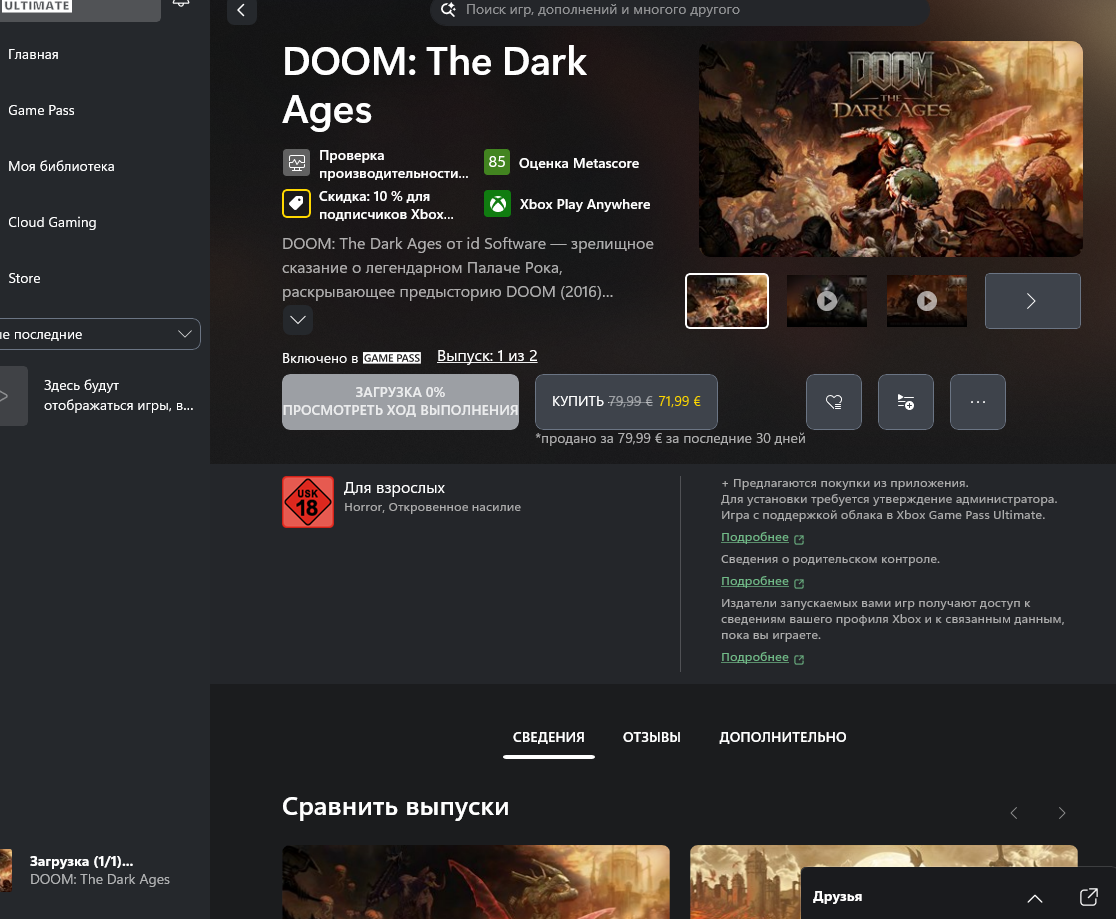Click Купить for 71,99 € button
The width and height of the screenshot is (1116, 919).
point(626,402)
